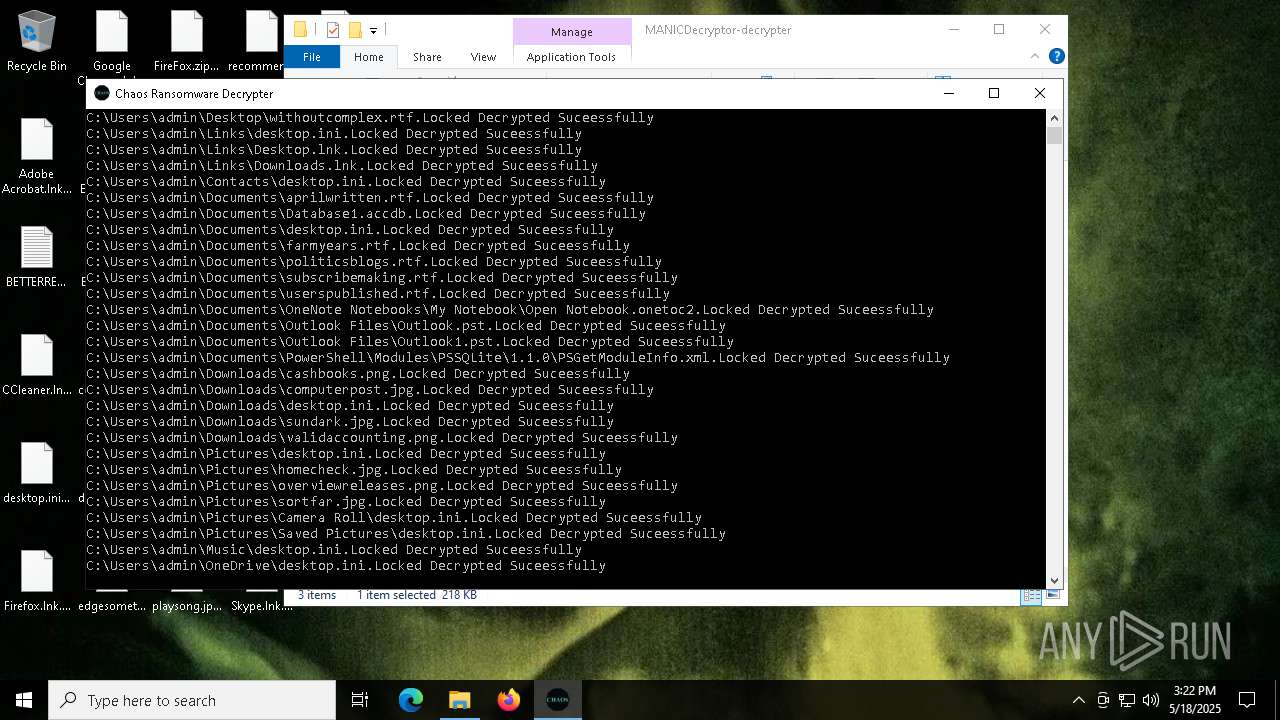
Task: Select the Firefox.lnk desktop file
Action: tap(37, 581)
